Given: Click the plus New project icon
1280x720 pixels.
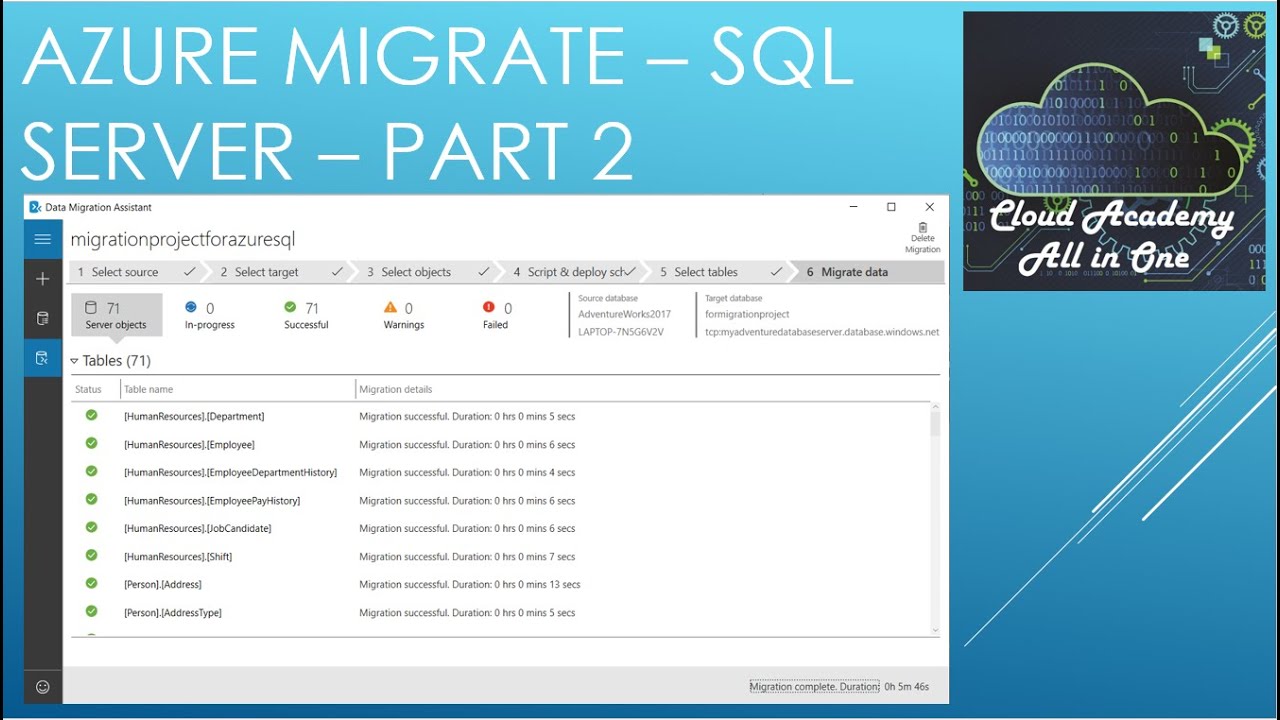Looking at the screenshot, I should pos(42,279).
